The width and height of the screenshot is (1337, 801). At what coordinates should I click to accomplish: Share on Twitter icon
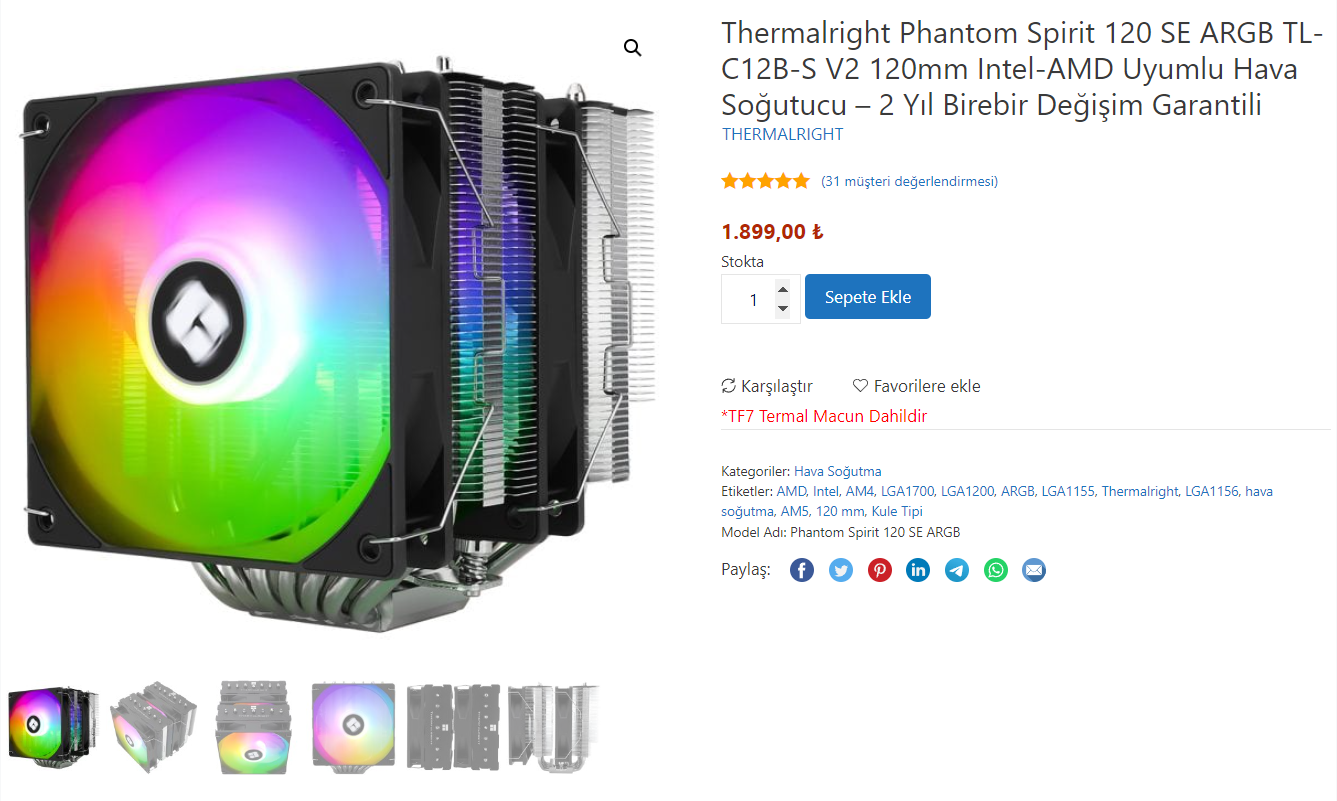click(841, 570)
